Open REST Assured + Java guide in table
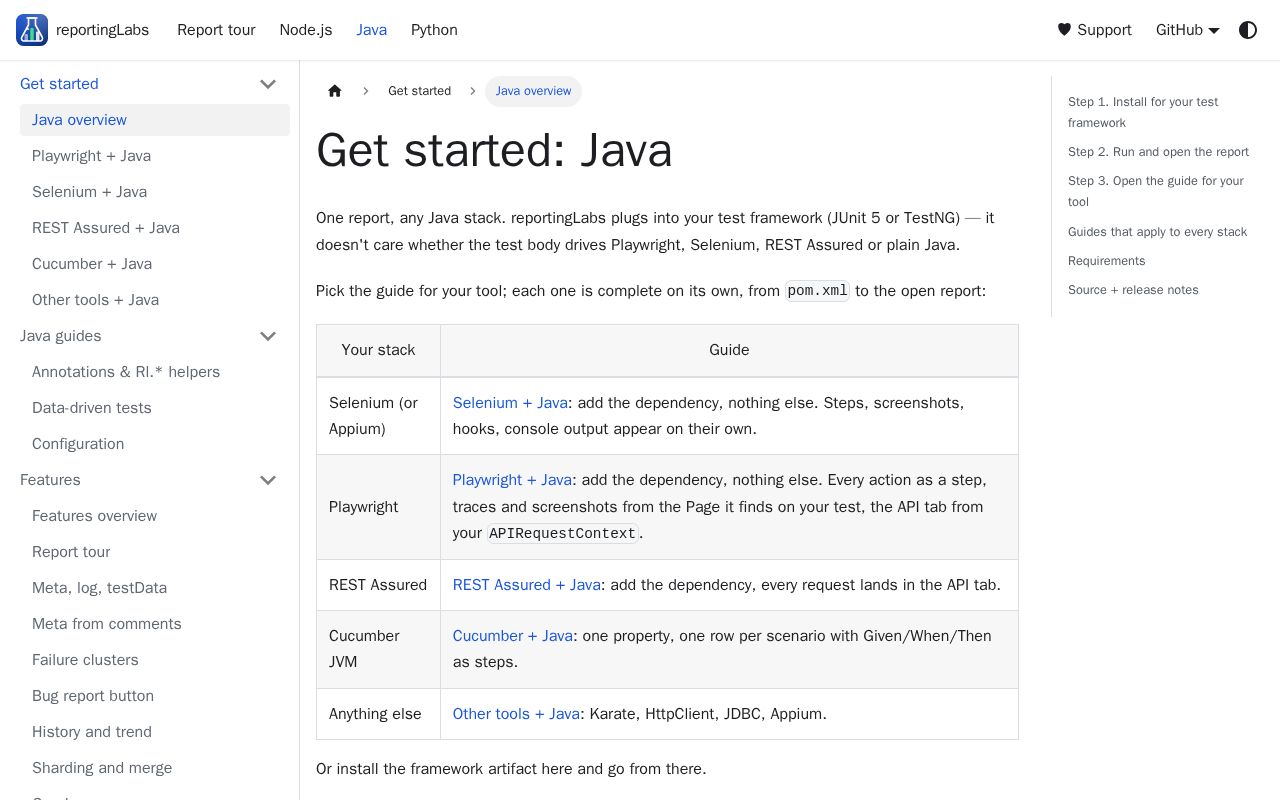The height and width of the screenshot is (800, 1280). (527, 585)
